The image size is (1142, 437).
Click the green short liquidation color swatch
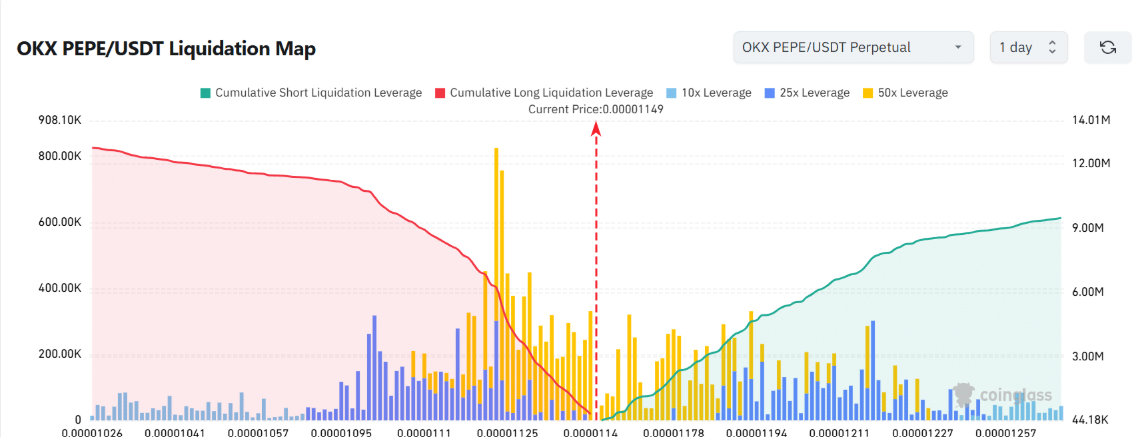pos(205,93)
